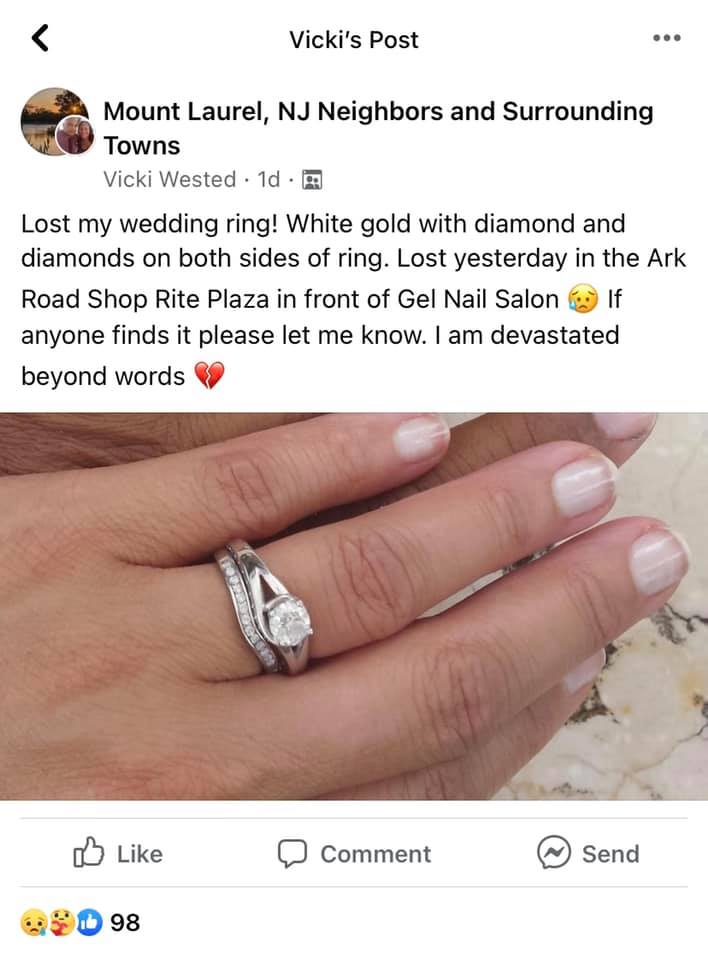Tap the Vicki's Post header title
Viewport: 708px width, 960px height.
[x=354, y=40]
